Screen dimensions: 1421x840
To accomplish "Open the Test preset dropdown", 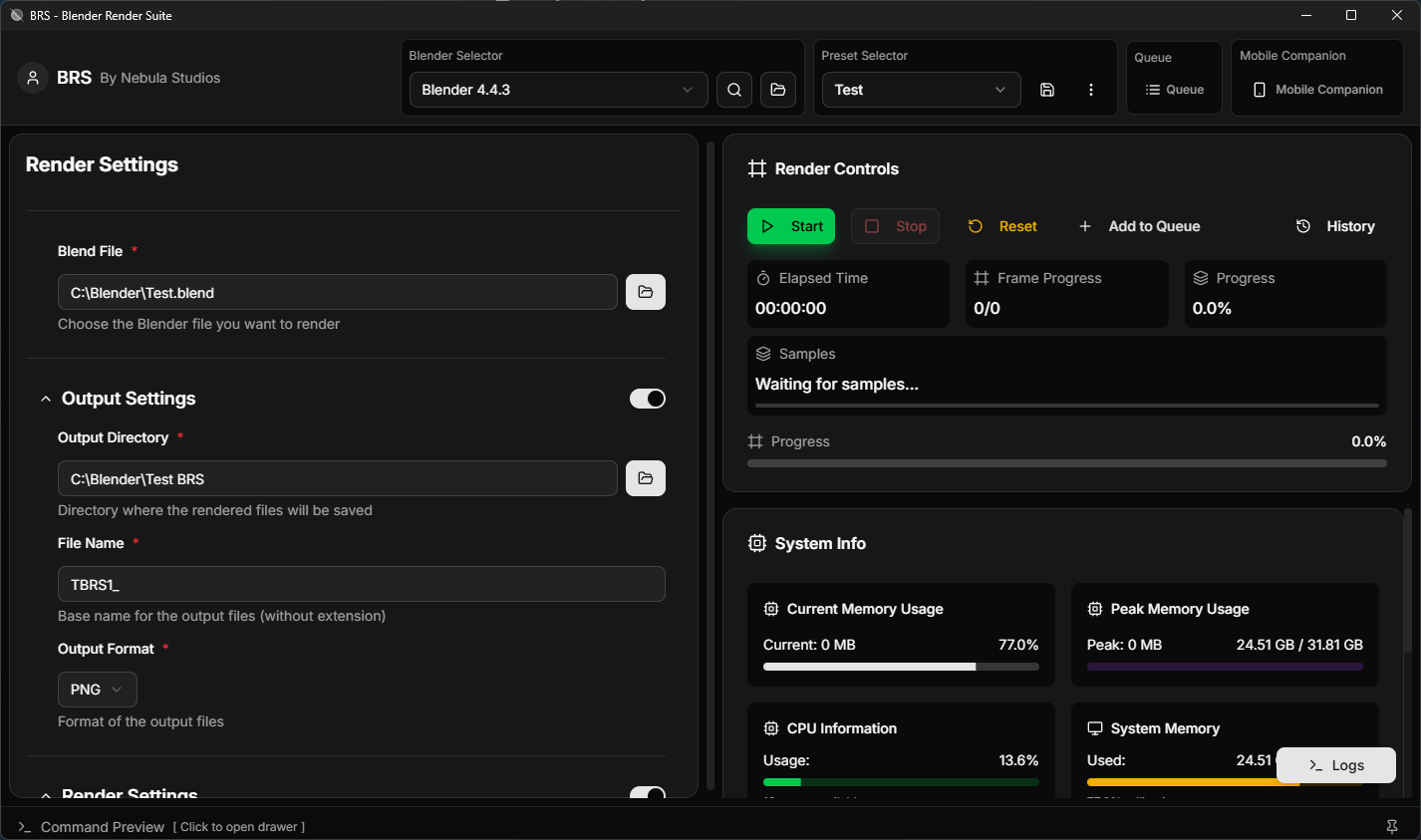I will pos(922,90).
